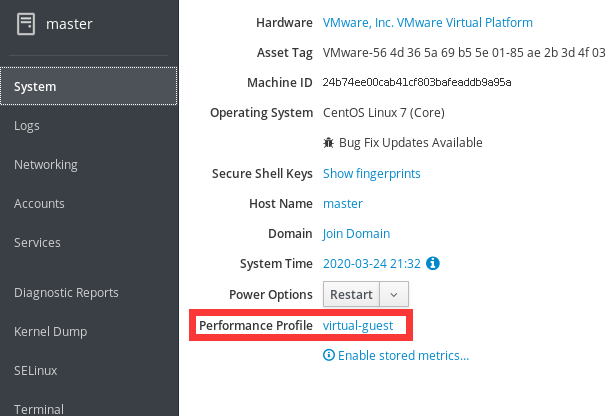The width and height of the screenshot is (608, 416).
Task: Click the Join Domain link
Action: click(356, 234)
